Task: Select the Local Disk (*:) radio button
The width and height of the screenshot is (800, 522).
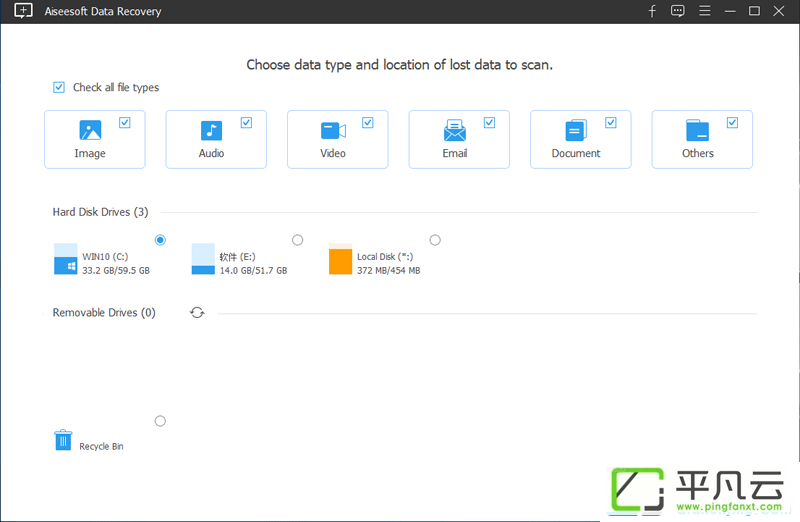Action: [435, 240]
